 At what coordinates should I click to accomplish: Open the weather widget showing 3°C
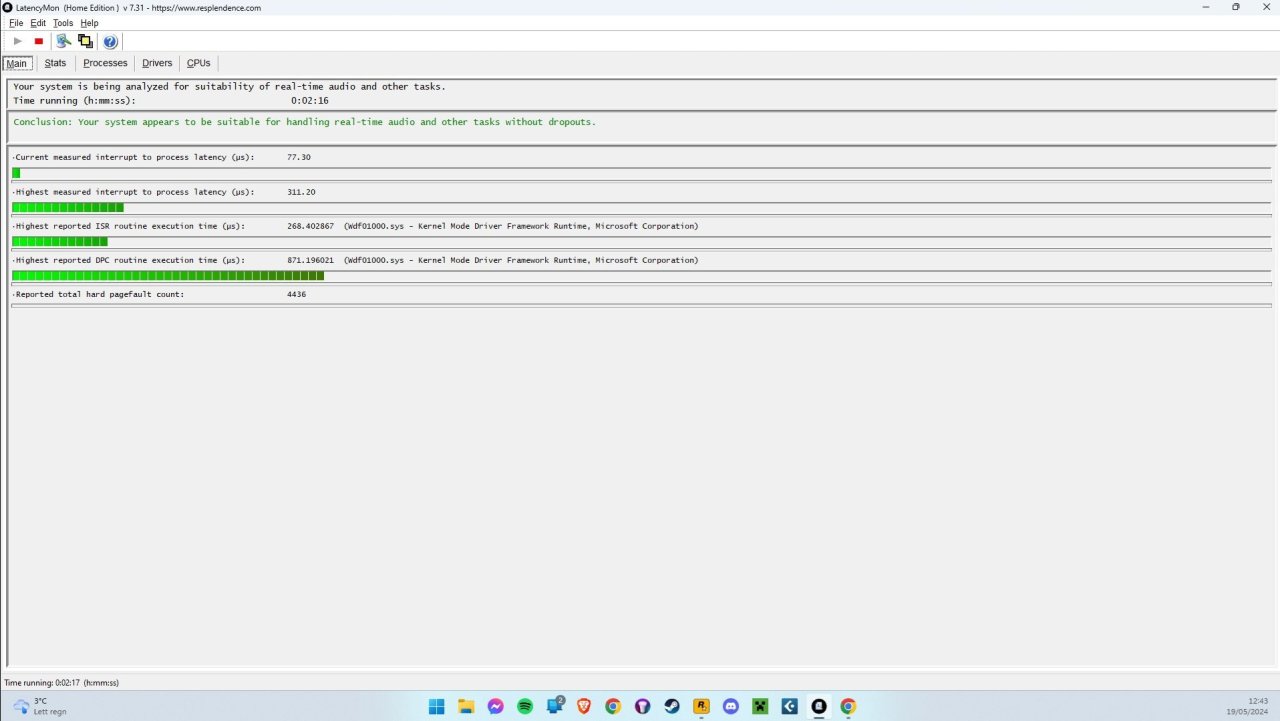pyautogui.click(x=40, y=706)
